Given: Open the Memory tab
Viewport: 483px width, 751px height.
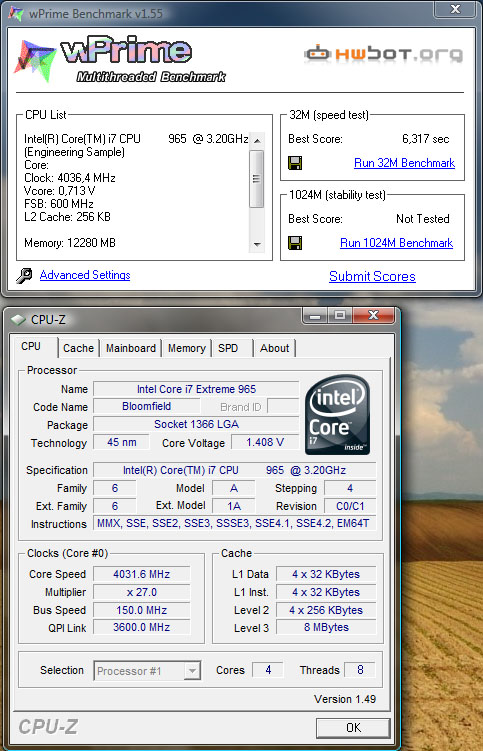Looking at the screenshot, I should tap(186, 348).
